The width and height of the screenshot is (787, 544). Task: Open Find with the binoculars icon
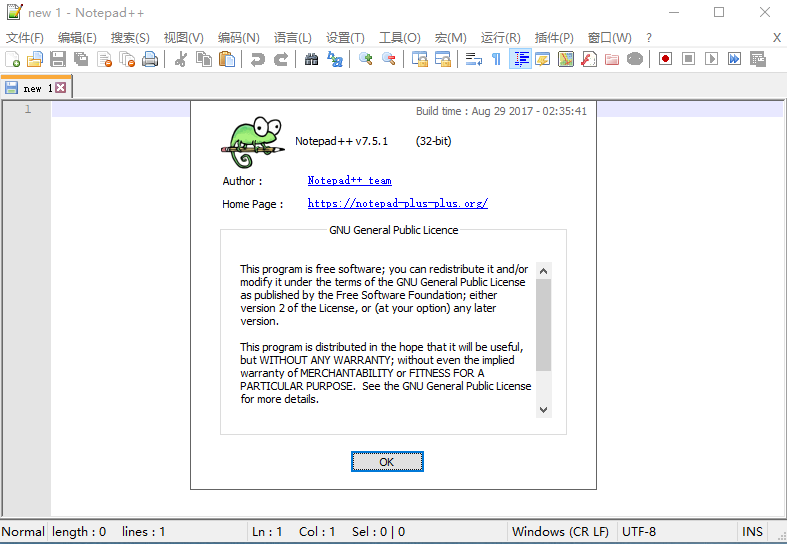coord(311,59)
